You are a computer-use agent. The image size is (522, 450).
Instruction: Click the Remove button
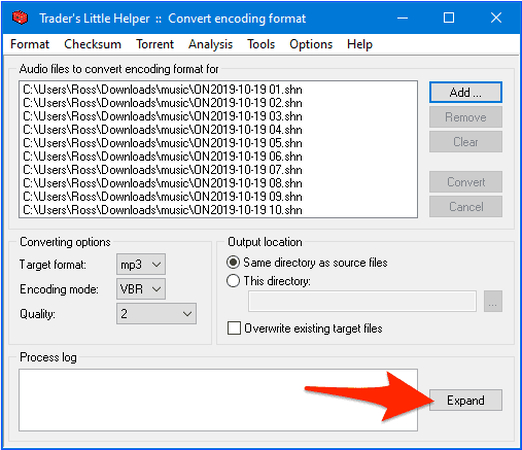(466, 117)
